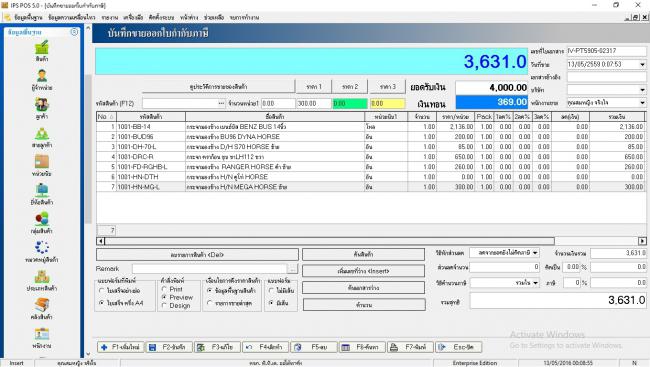Image resolution: width=650 pixels, height=367 pixels.
Task: Open the ข้อมูลพื้นฐาน menu in menu bar
Action: pyautogui.click(x=28, y=17)
